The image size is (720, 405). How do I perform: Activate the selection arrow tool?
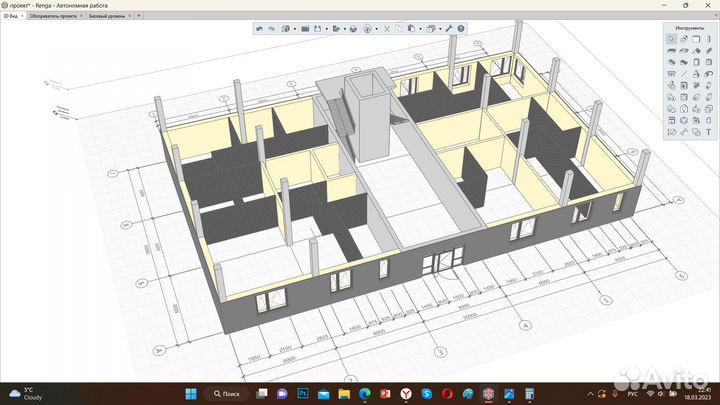671,39
